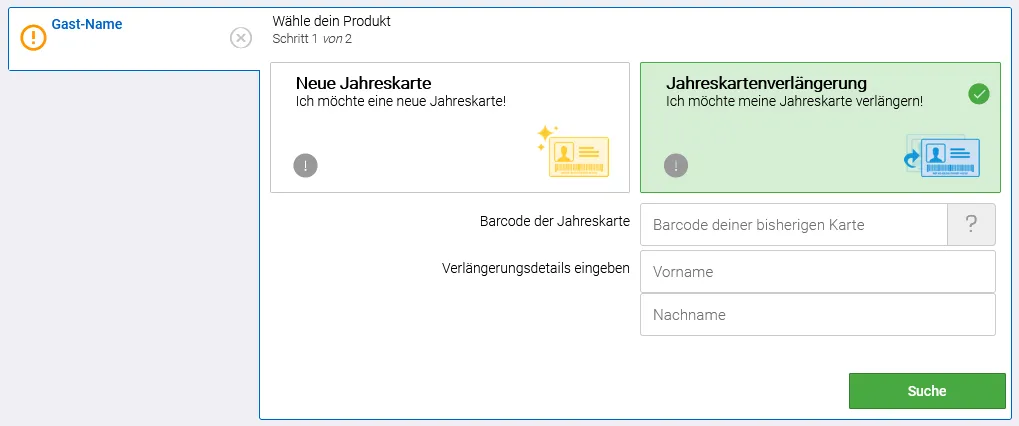Image resolution: width=1019 pixels, height=426 pixels.
Task: Open barcode help with the question mark
Action: tap(971, 225)
